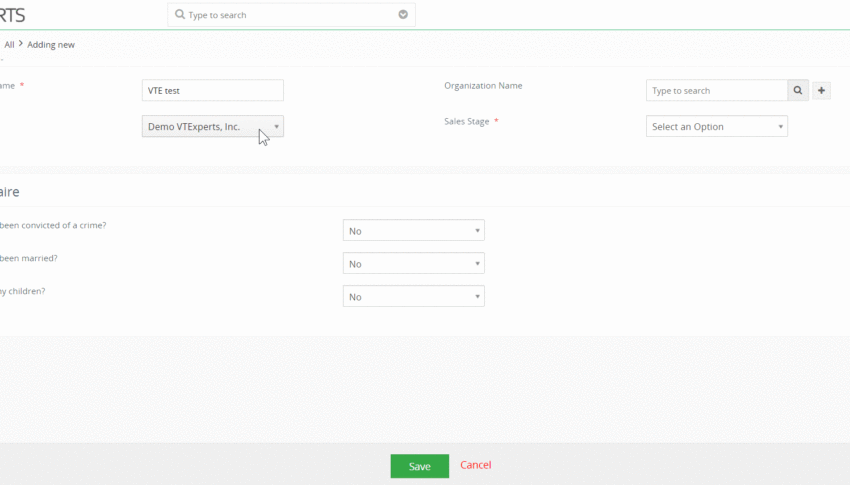Screen dimensions: 850x485
Task: Click the Organization Name search magnifier button
Action: (x=798, y=90)
